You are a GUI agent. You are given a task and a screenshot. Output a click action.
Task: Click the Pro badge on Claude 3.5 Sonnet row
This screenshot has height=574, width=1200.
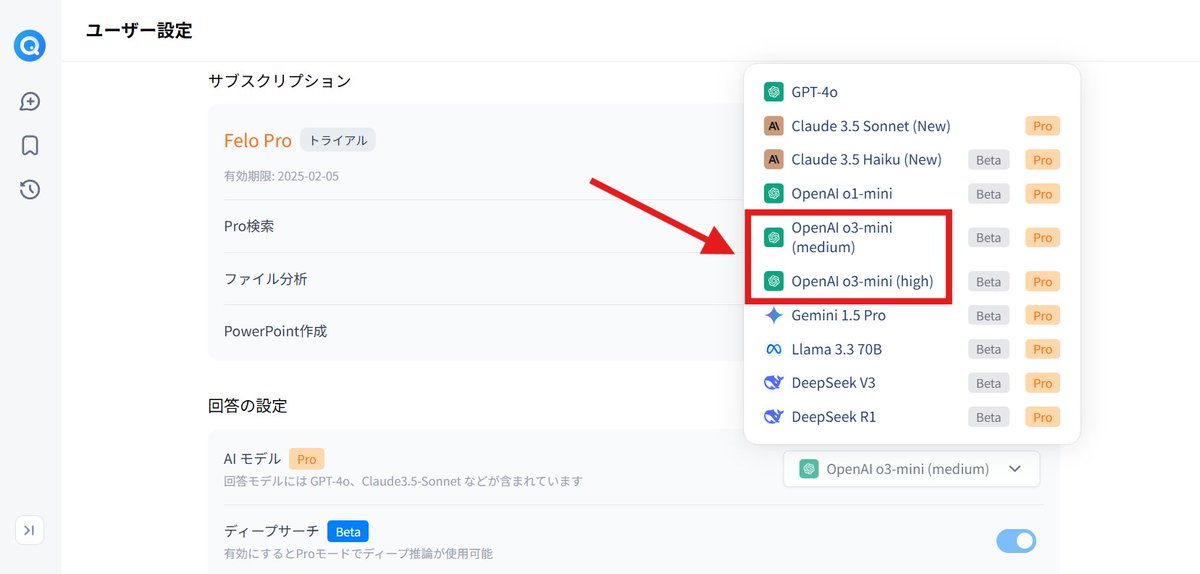point(1043,126)
